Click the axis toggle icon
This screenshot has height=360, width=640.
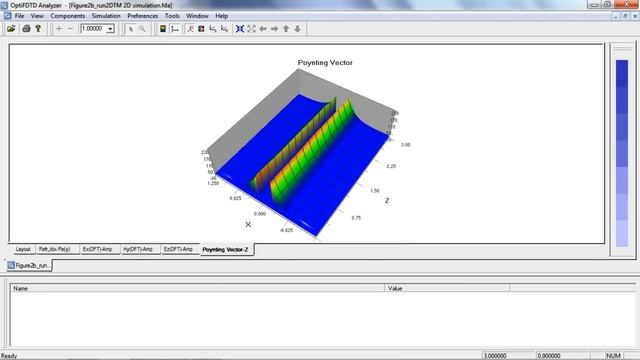175,29
